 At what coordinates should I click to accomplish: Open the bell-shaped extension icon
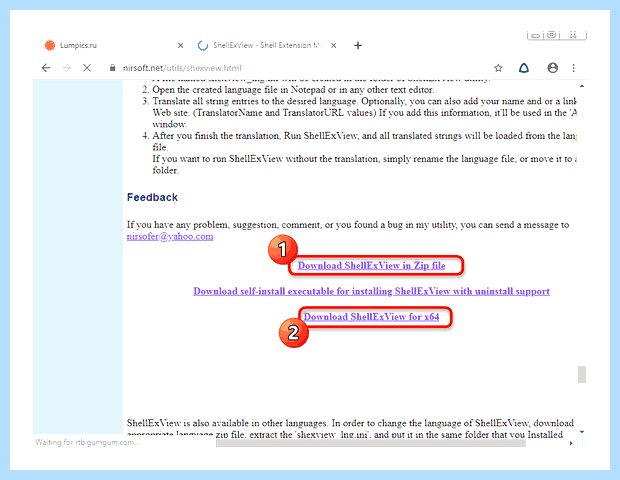[x=524, y=68]
